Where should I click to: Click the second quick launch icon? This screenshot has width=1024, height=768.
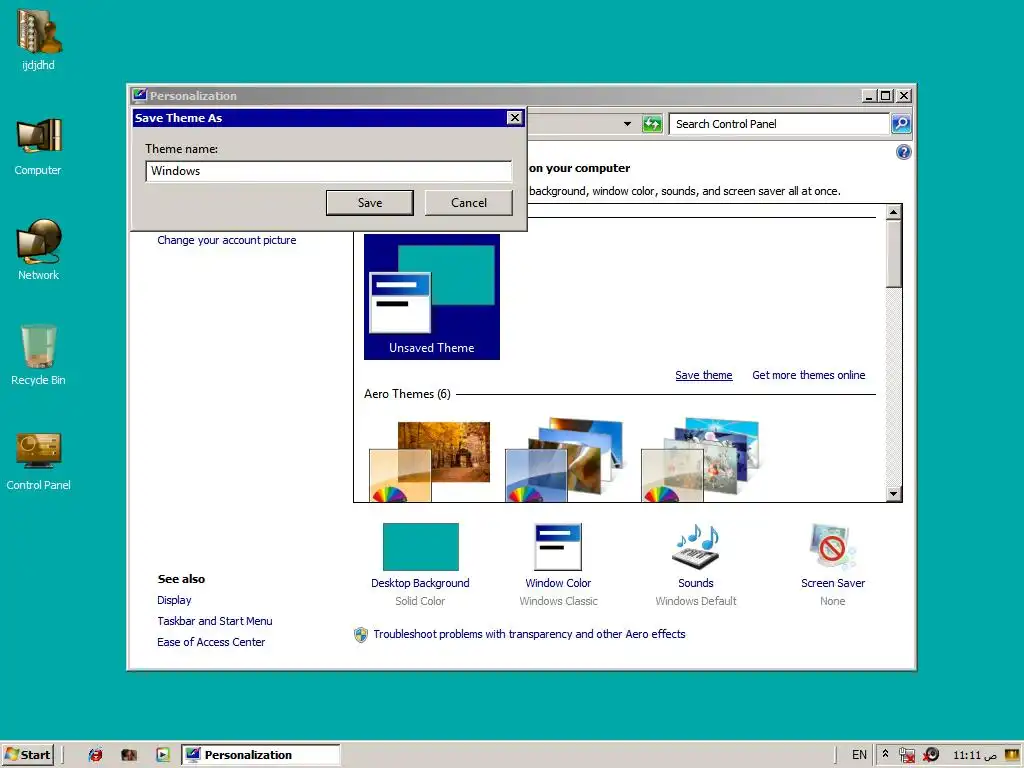pos(129,755)
